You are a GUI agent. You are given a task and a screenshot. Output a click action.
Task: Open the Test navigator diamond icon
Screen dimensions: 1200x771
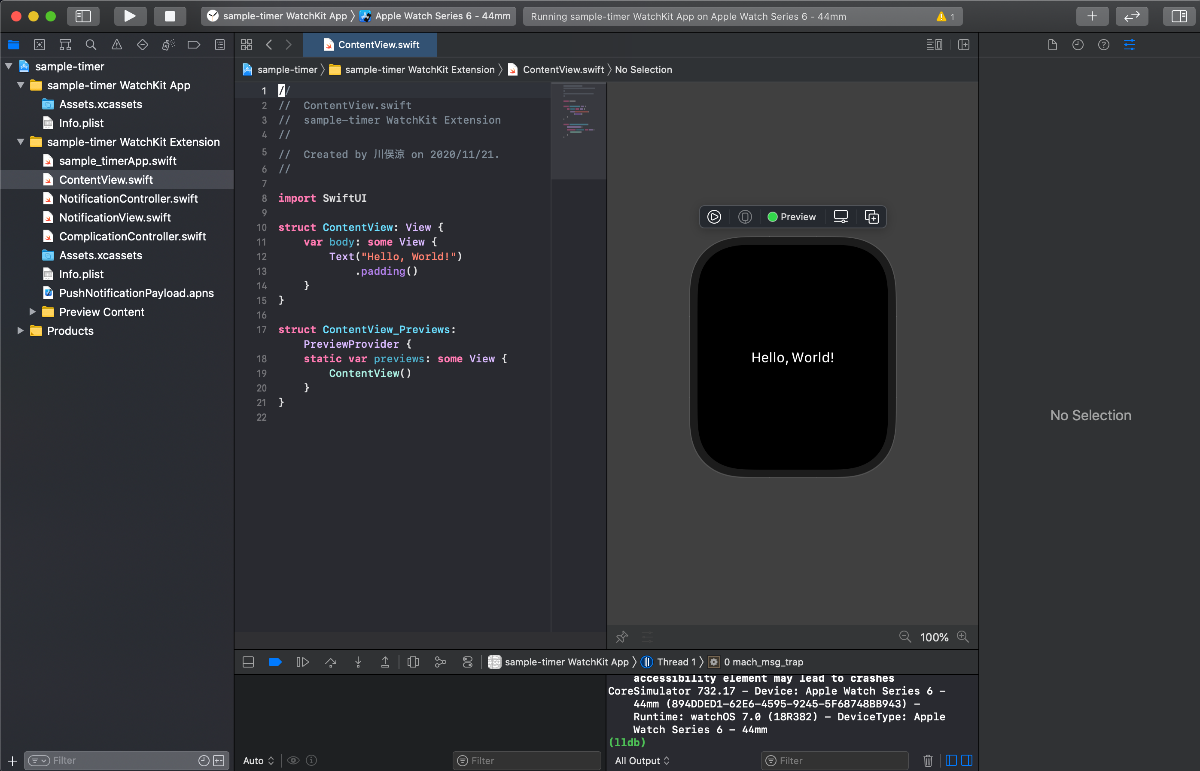(142, 45)
